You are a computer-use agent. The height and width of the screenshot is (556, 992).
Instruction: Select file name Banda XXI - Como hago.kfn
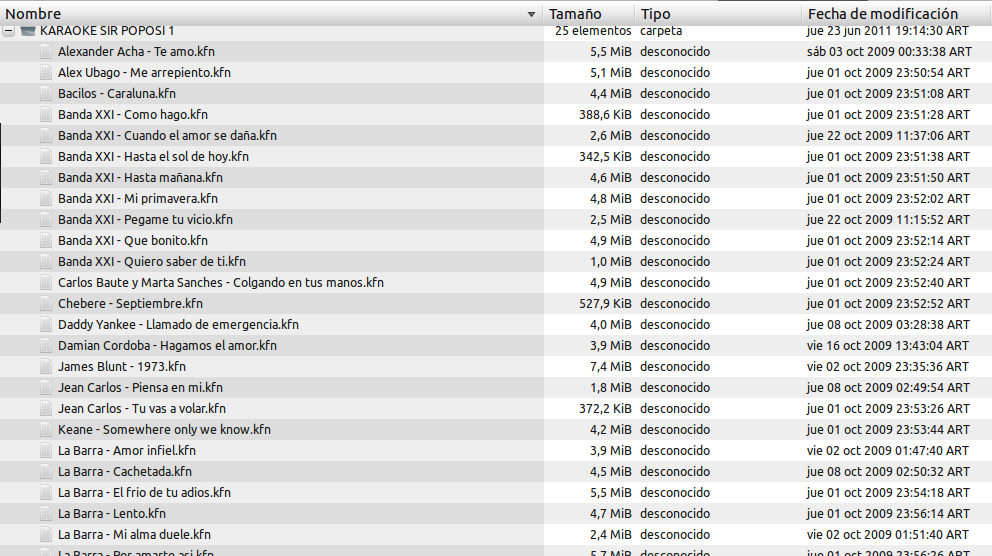133,114
